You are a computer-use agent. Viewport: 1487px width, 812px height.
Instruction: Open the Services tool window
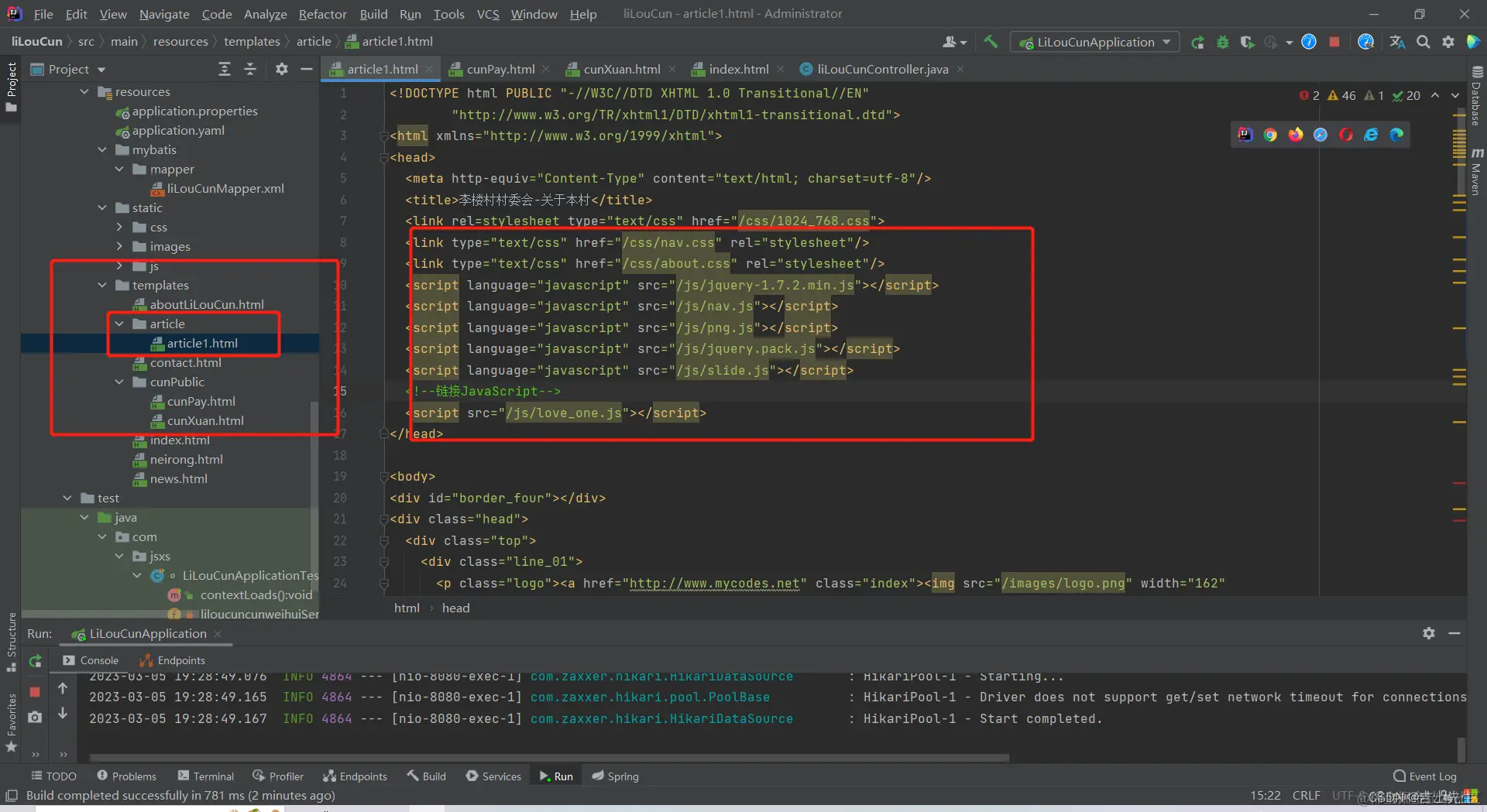coord(494,776)
